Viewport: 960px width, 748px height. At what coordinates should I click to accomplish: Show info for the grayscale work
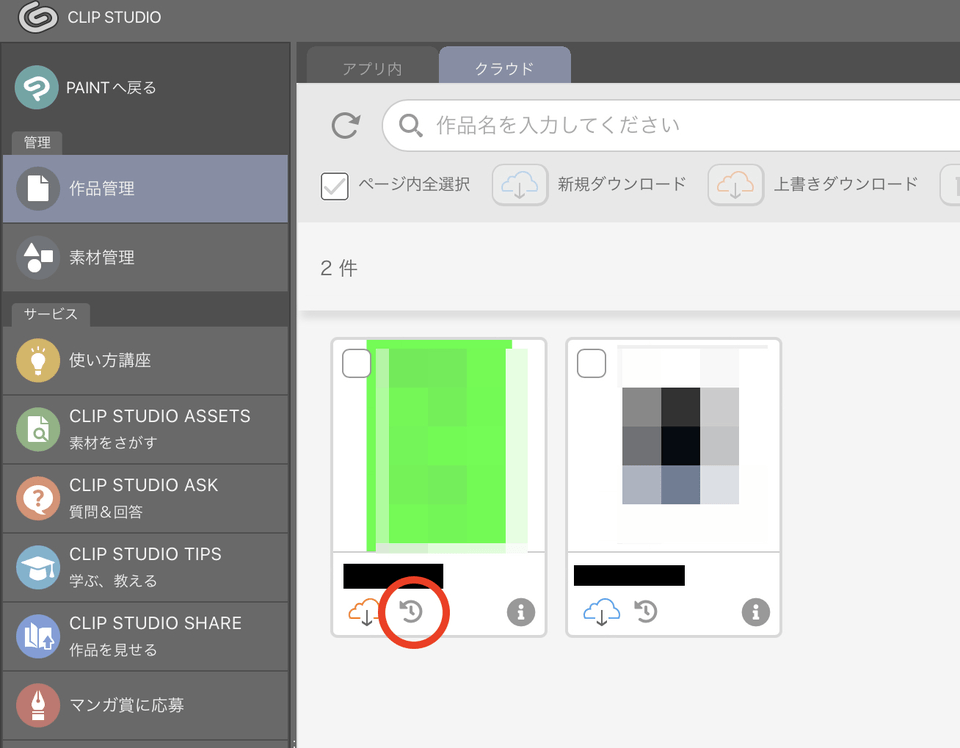point(756,612)
